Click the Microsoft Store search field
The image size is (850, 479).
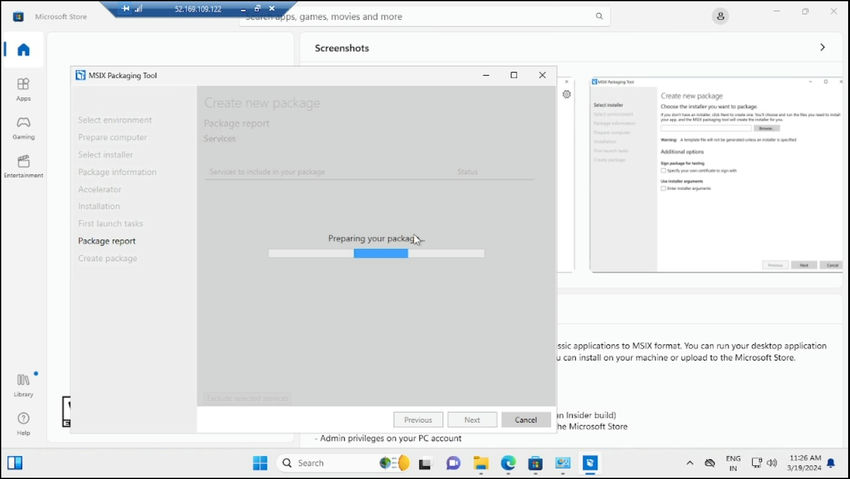coord(424,16)
